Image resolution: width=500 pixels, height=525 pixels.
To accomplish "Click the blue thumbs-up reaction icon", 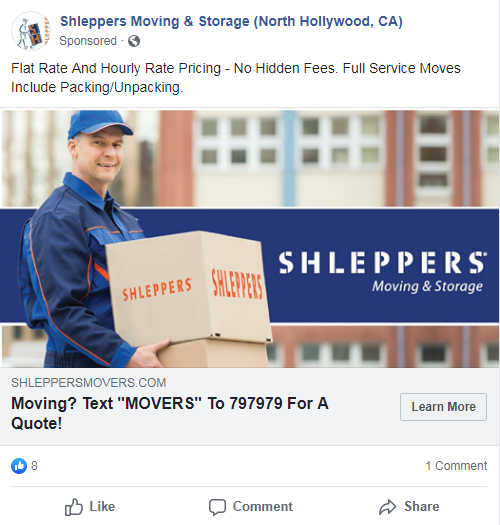I will pos(19,466).
